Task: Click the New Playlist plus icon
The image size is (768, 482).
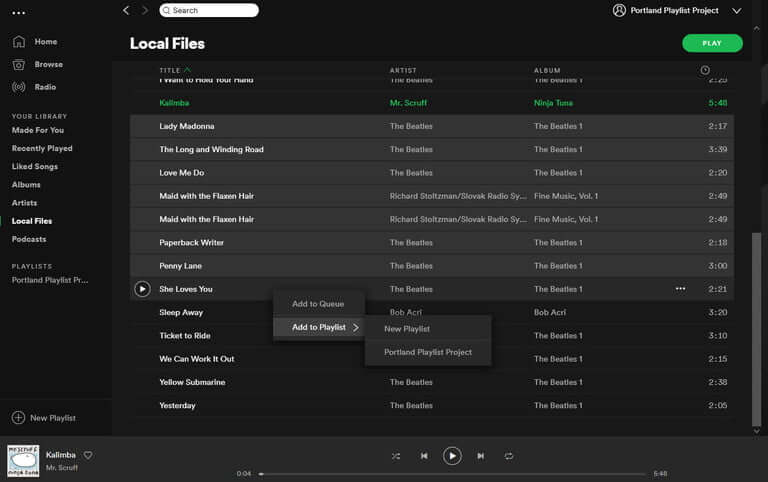Action: coord(18,418)
